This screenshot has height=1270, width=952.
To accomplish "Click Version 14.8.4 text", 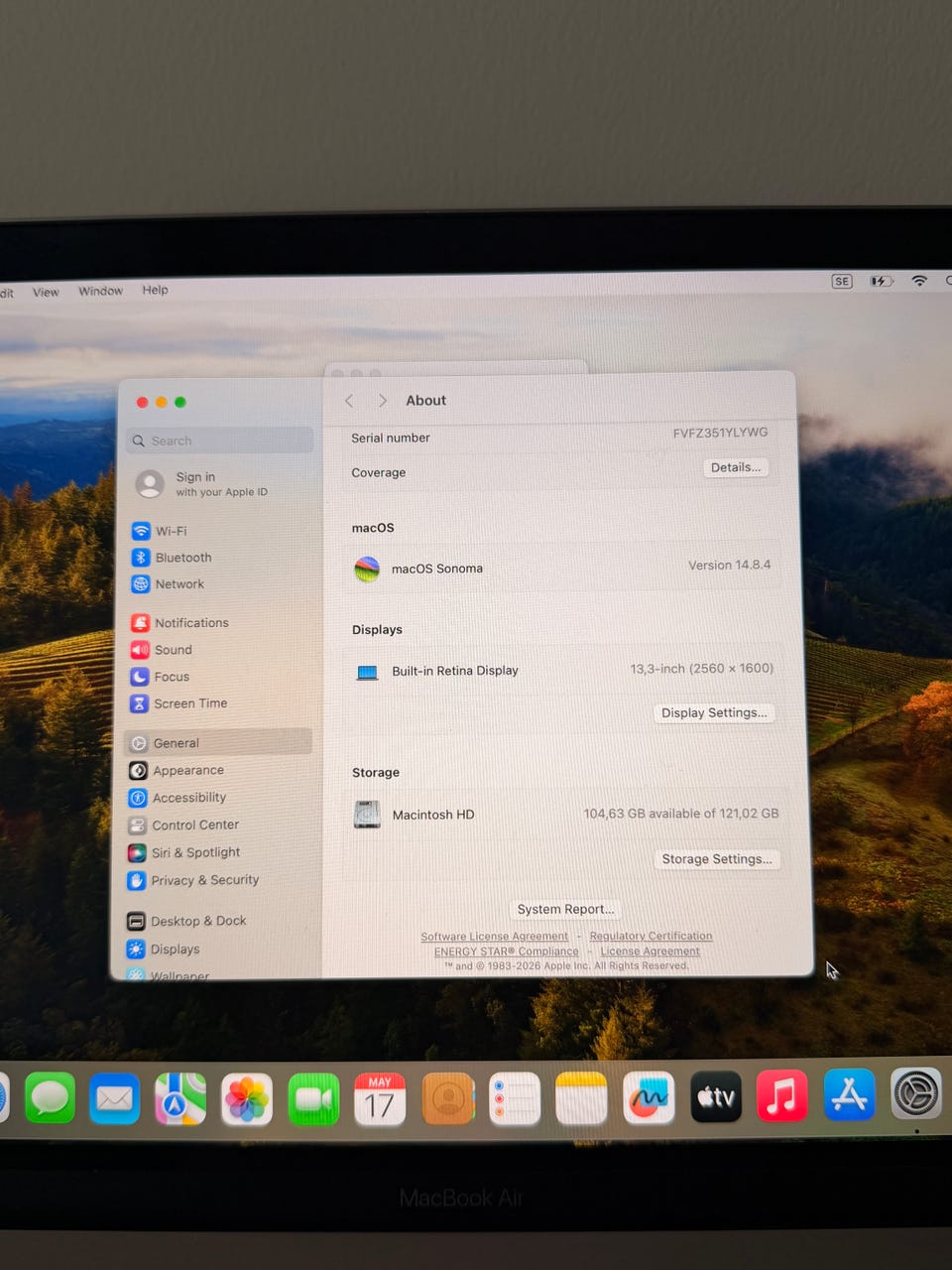I will pos(729,565).
